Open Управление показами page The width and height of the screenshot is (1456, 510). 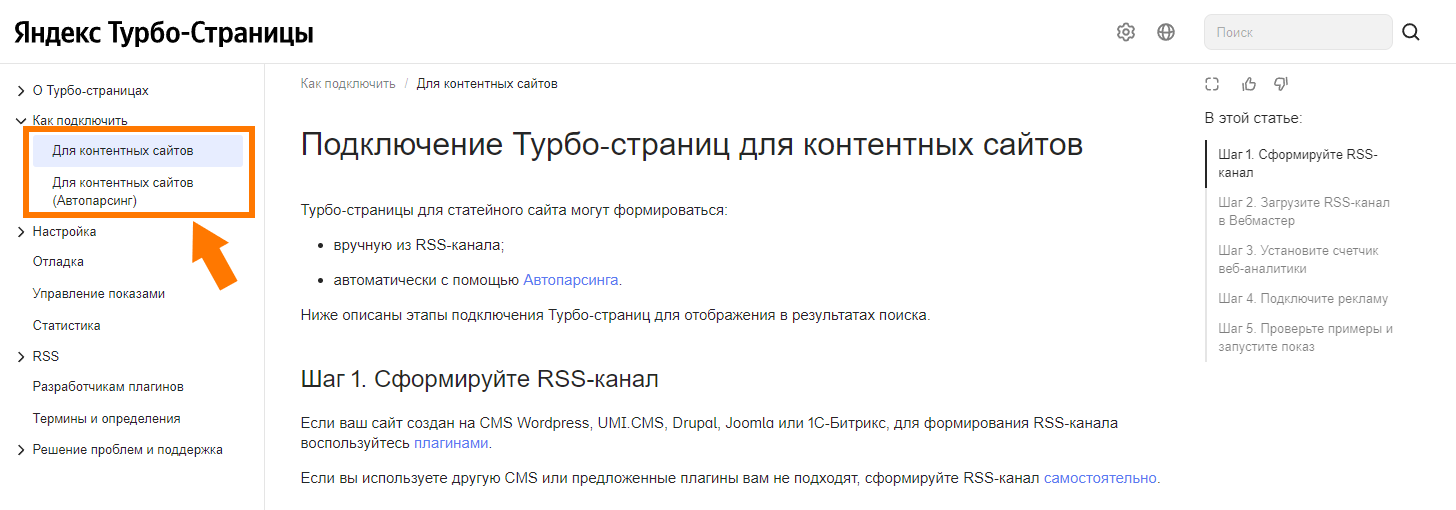click(99, 294)
